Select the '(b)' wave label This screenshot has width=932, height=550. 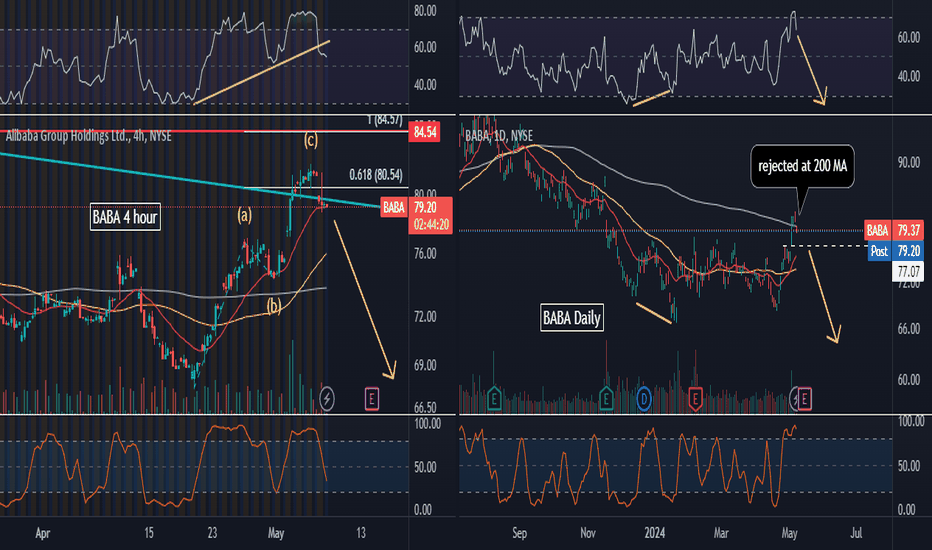[x=273, y=306]
